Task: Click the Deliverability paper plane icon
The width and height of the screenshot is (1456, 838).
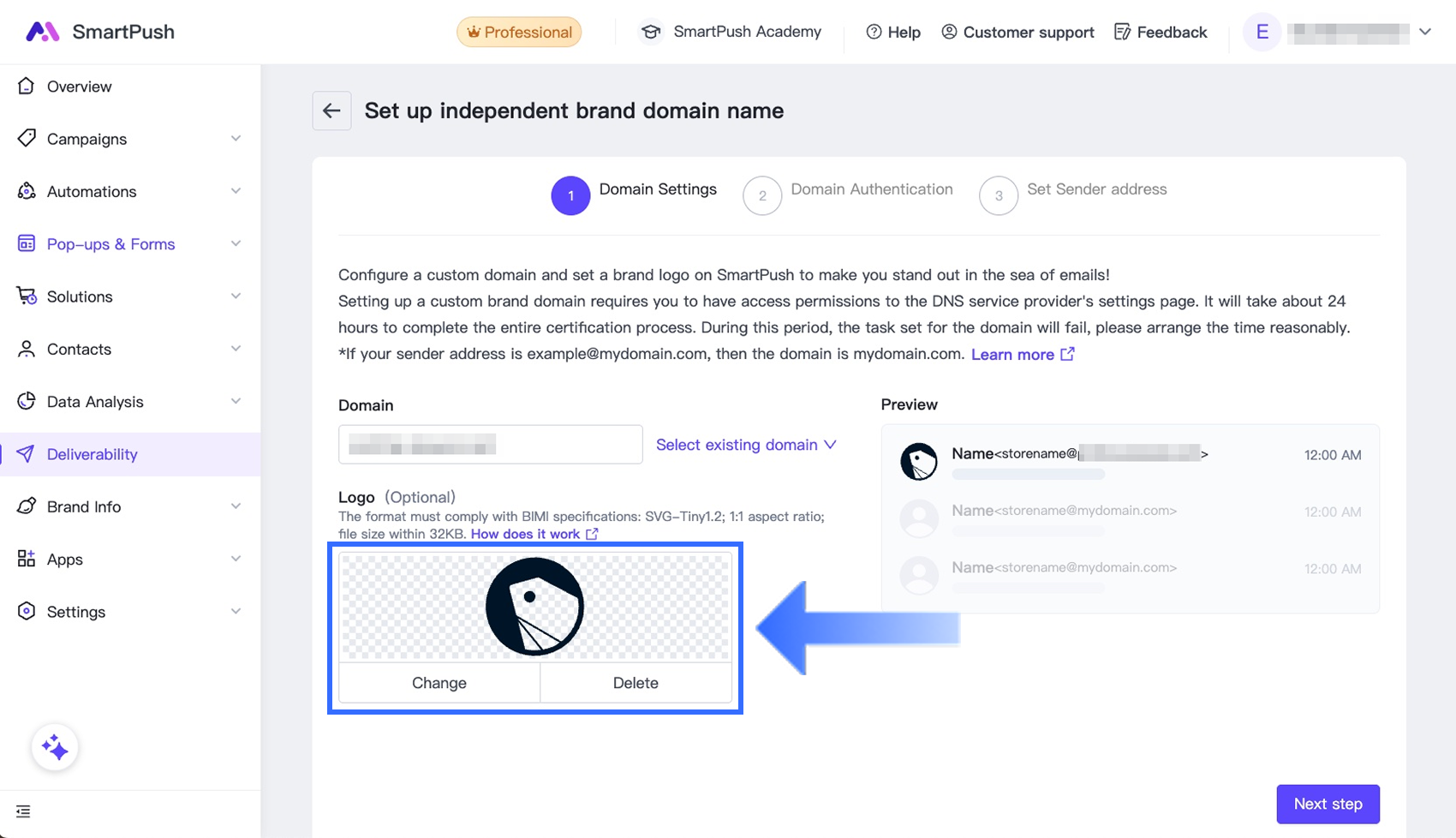Action: pos(27,454)
